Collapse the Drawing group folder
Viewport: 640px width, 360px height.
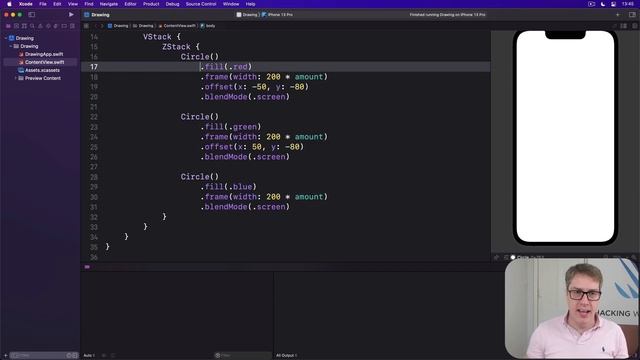(x=11, y=46)
